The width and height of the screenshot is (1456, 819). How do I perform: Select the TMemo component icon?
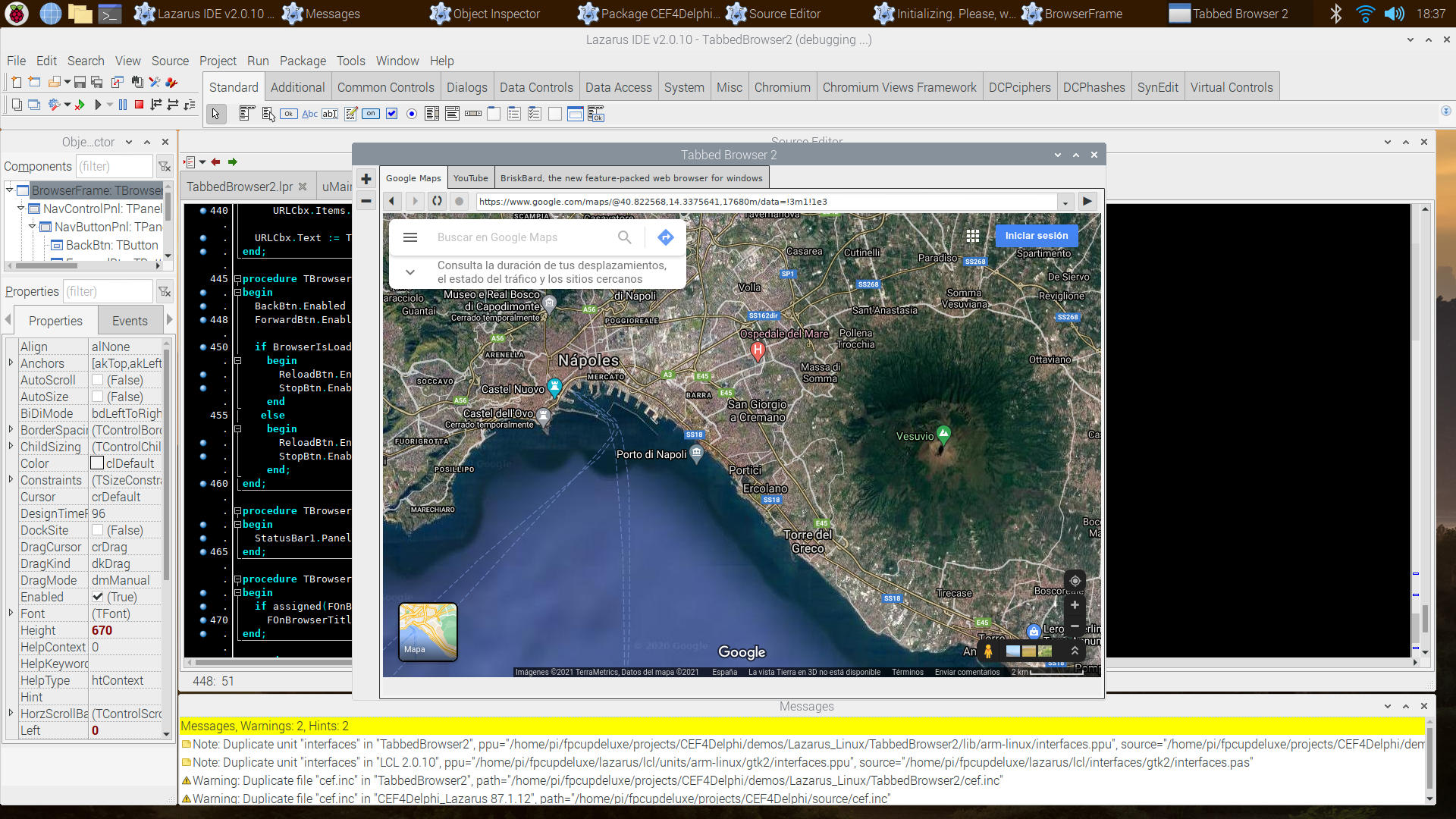[x=350, y=114]
